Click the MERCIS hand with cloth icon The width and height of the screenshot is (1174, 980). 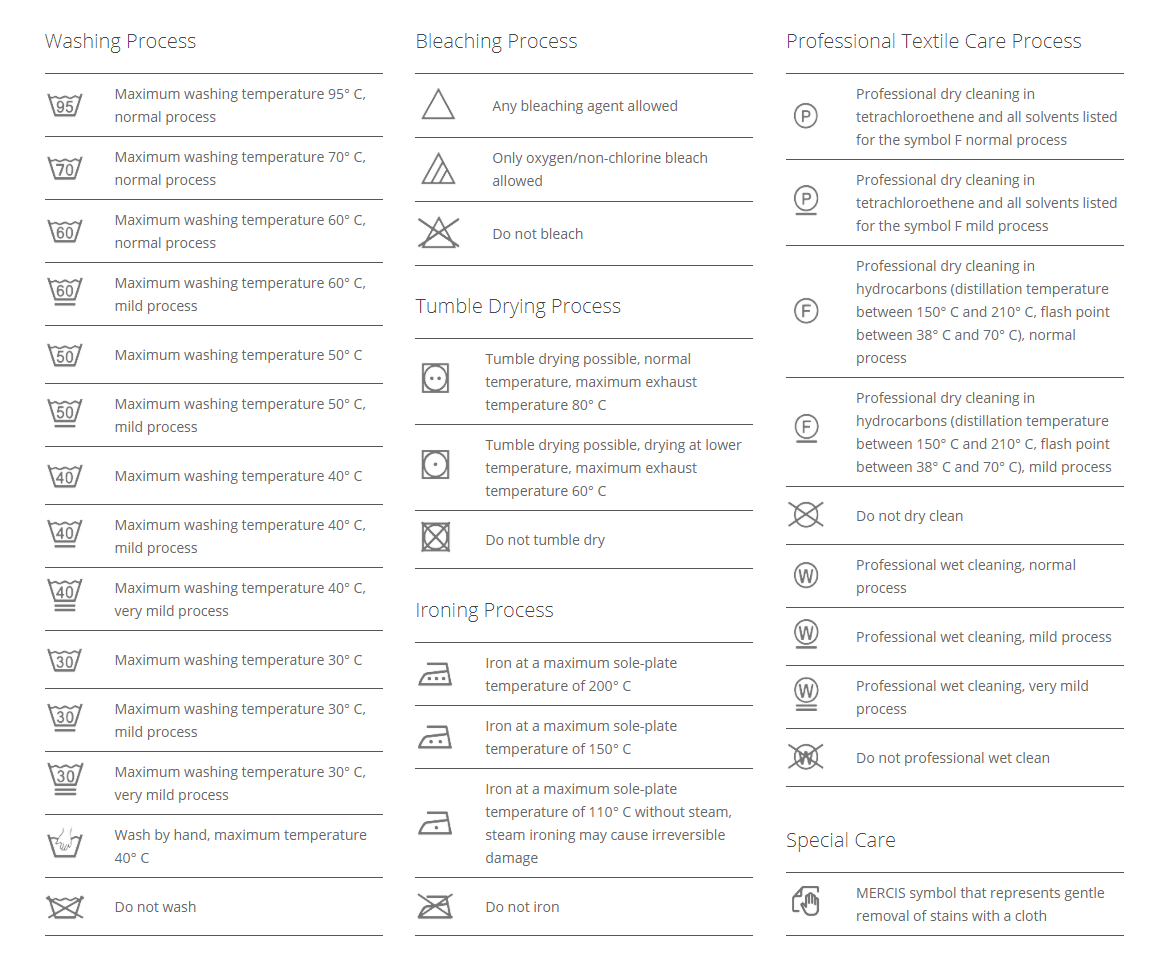[x=806, y=902]
